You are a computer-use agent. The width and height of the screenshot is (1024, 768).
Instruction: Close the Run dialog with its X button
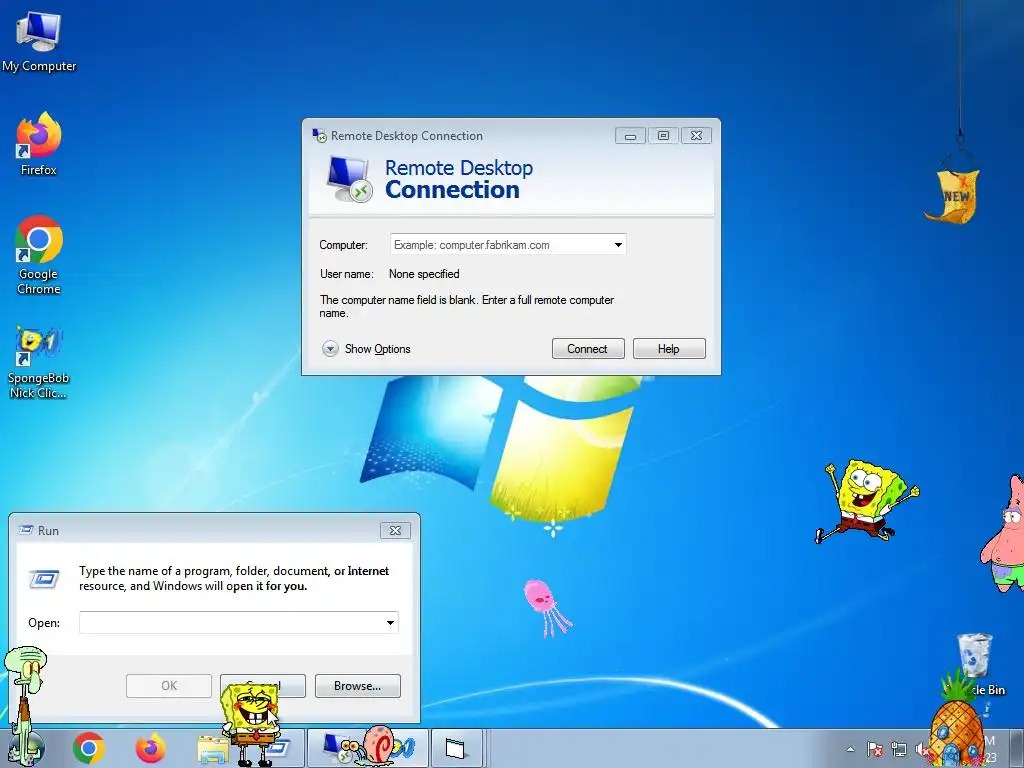[x=395, y=530]
